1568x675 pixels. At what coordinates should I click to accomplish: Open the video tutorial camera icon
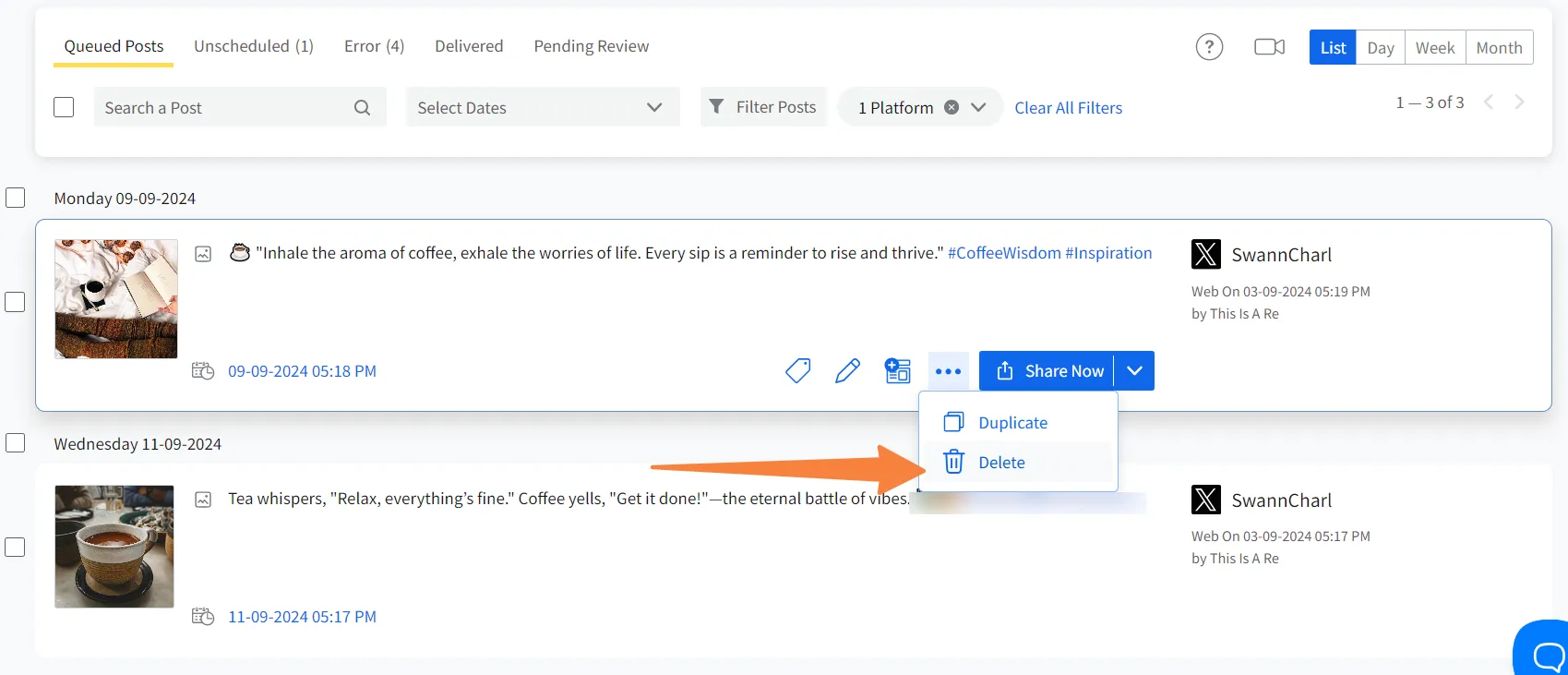click(1269, 47)
